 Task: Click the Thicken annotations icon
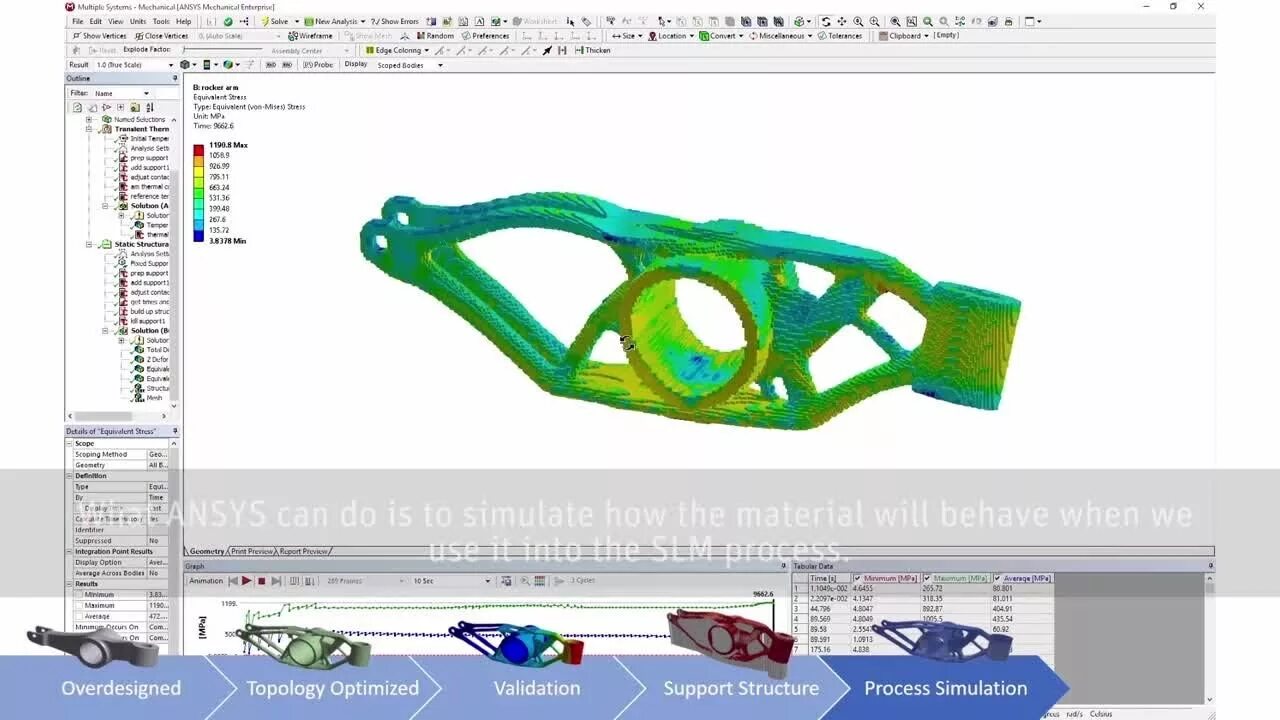click(579, 50)
